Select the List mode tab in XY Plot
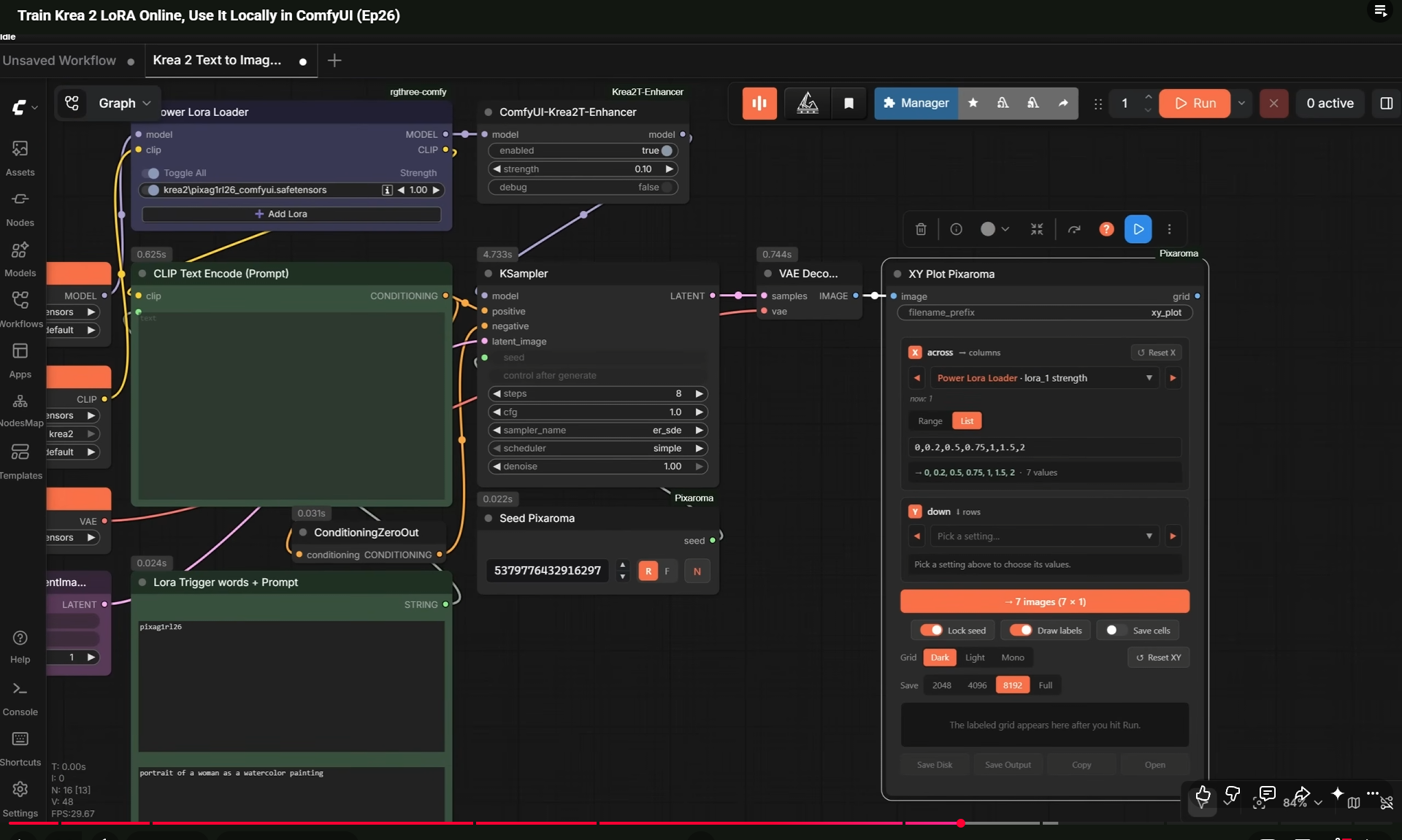Viewport: 1402px width, 840px height. tap(967, 421)
